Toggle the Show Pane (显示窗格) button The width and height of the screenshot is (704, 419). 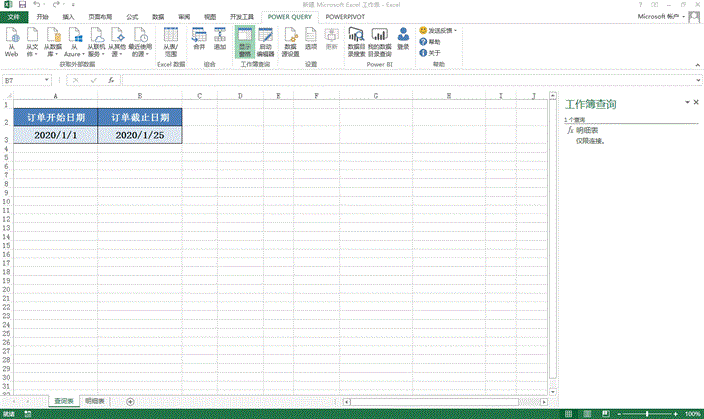(x=243, y=41)
